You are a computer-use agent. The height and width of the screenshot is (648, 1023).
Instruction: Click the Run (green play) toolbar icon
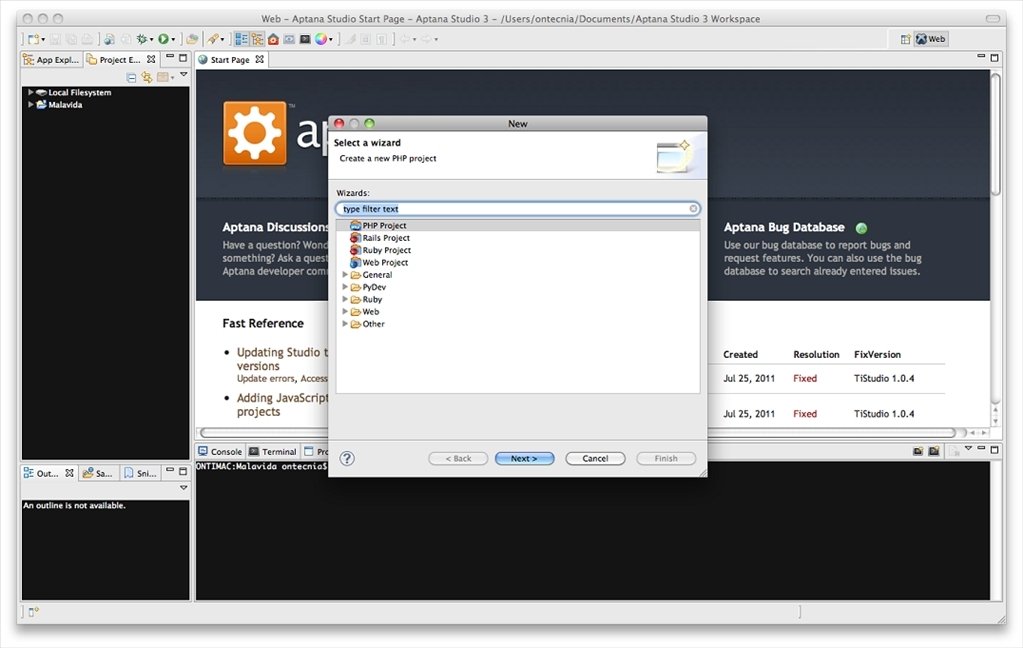161,39
